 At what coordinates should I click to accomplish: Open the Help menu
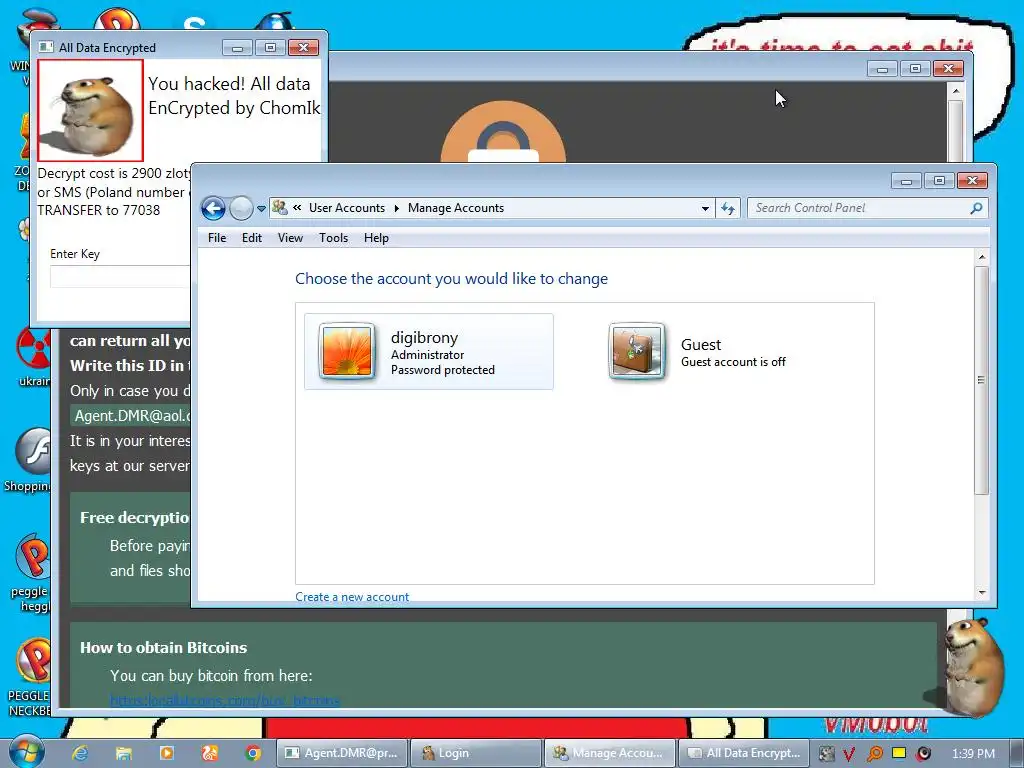pos(376,238)
